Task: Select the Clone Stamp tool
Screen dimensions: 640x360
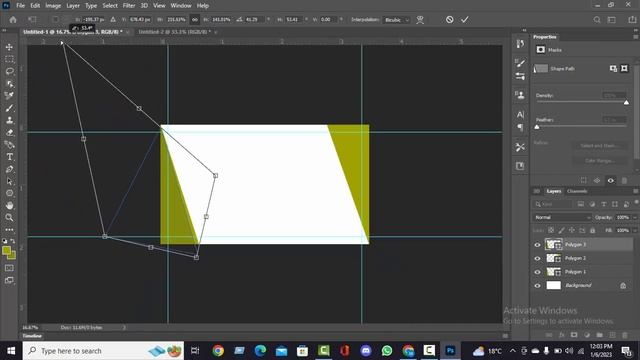Action: click(x=9, y=120)
